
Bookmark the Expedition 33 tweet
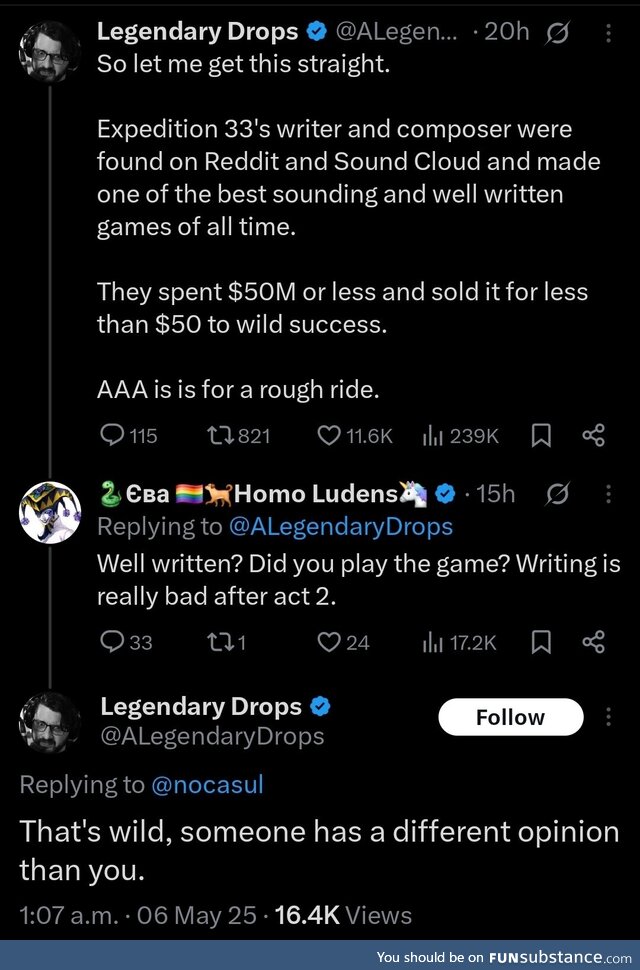click(x=541, y=435)
